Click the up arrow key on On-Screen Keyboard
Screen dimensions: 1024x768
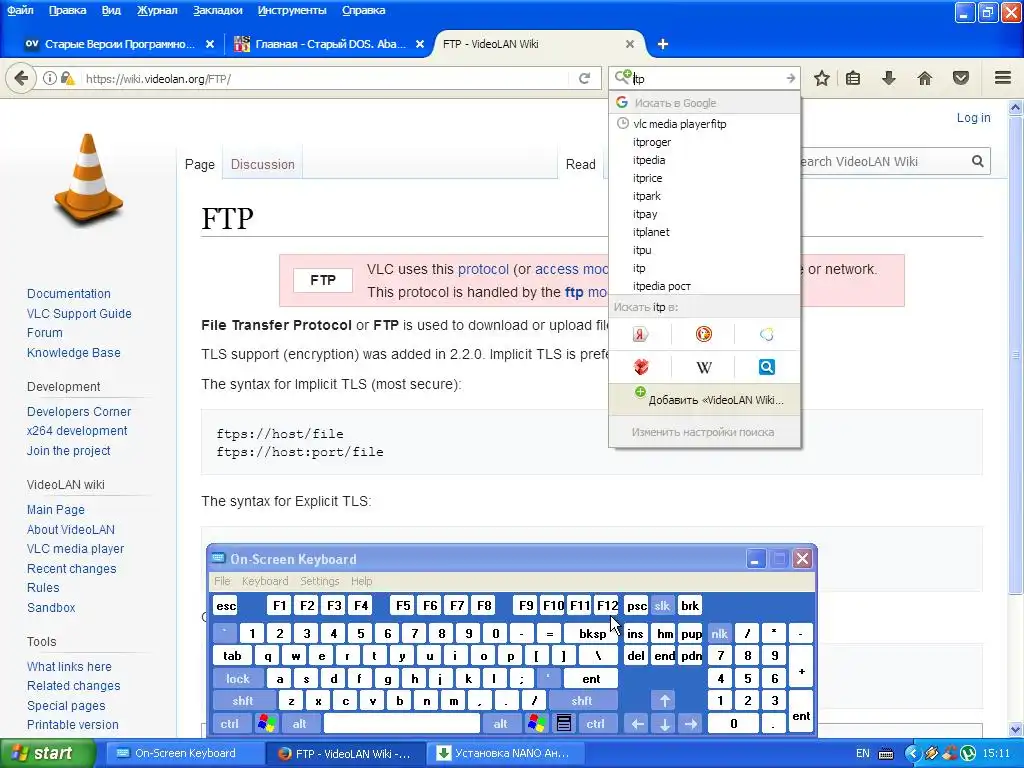(x=664, y=701)
